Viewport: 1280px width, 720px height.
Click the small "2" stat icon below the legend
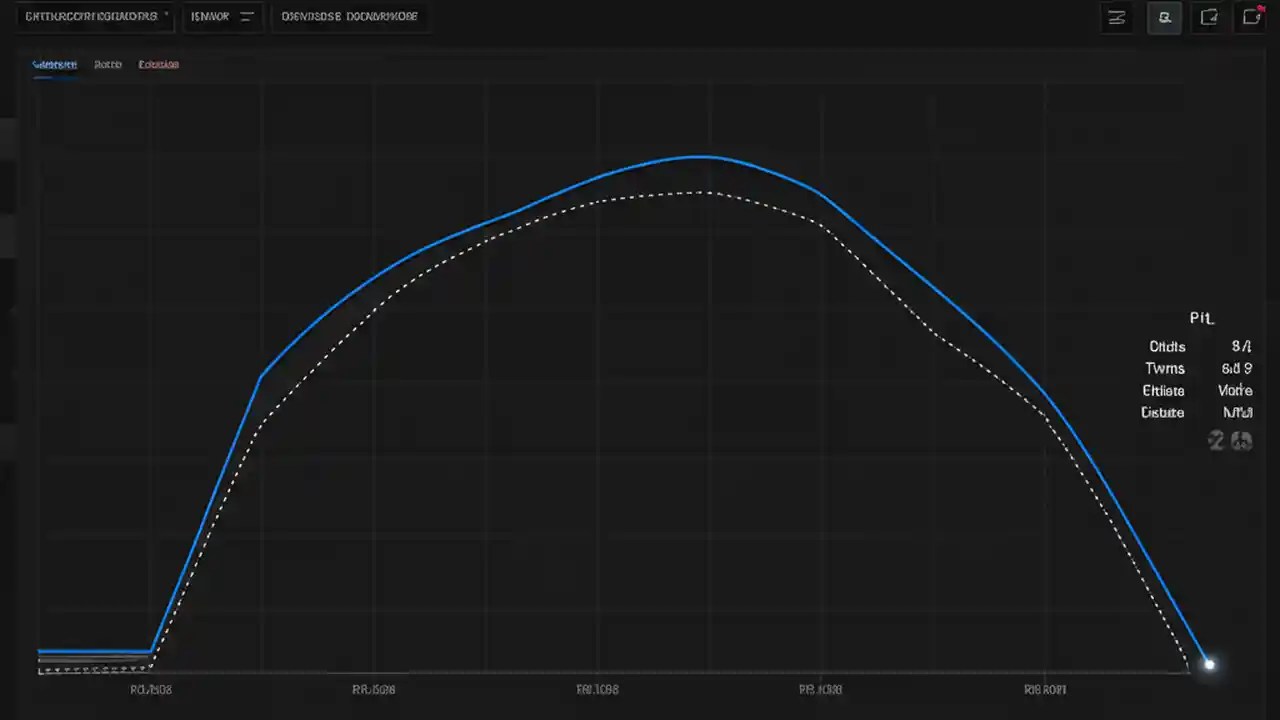tap(1216, 440)
